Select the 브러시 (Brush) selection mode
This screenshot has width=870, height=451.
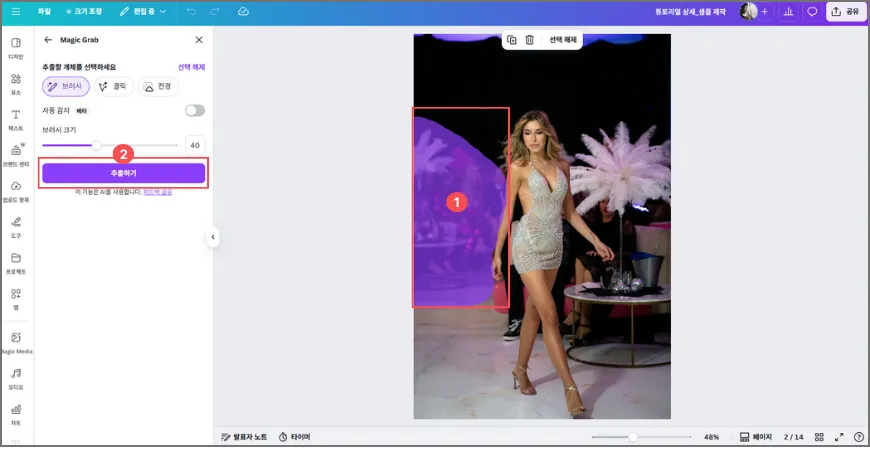pyautogui.click(x=65, y=87)
